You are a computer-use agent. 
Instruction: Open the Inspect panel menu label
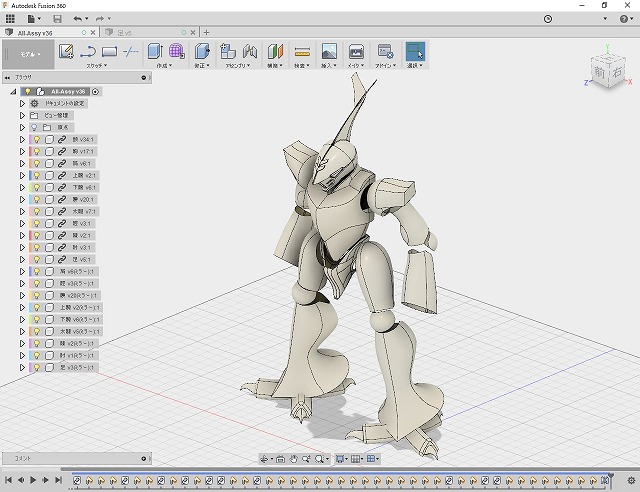pyautogui.click(x=302, y=65)
